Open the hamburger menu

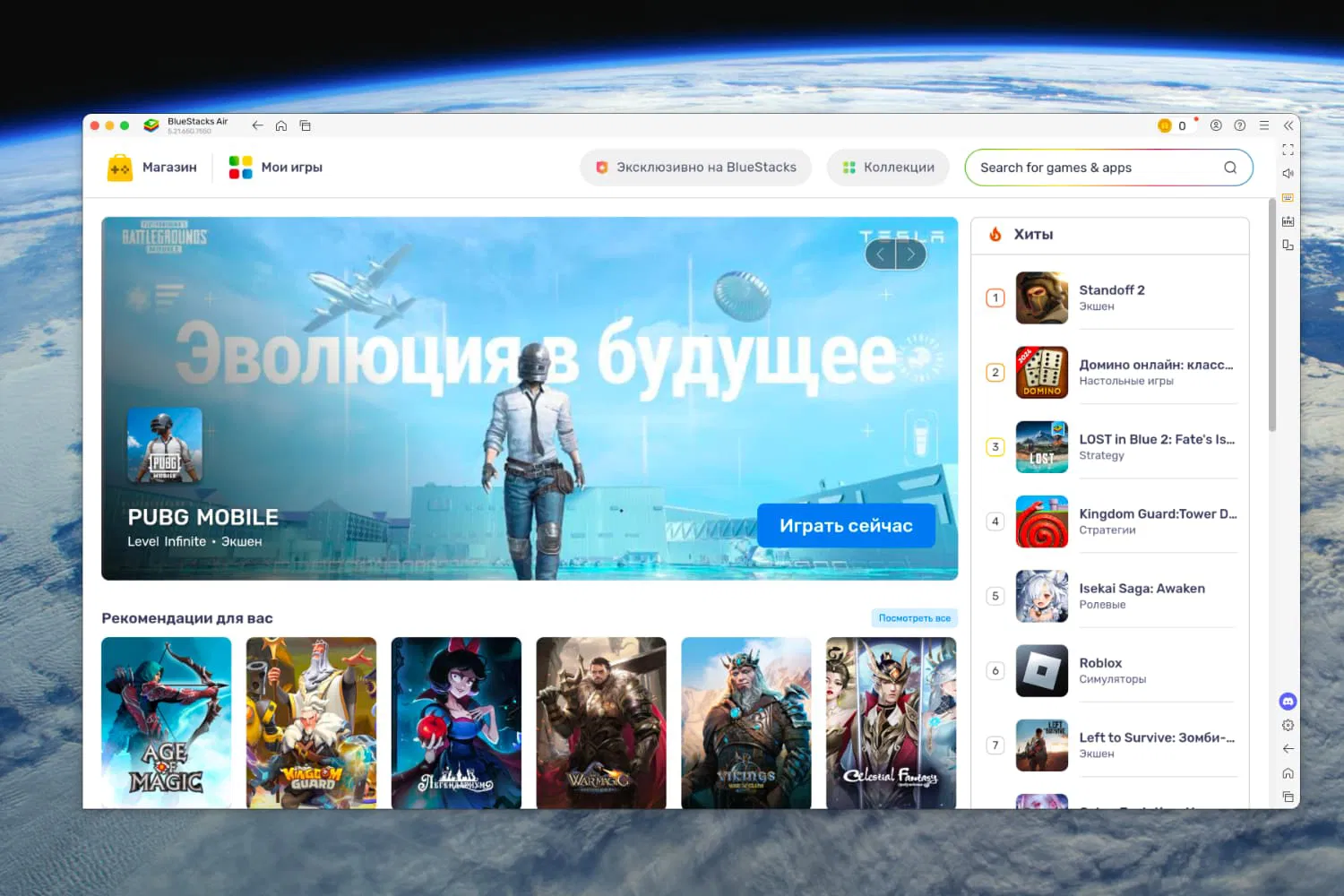1264,125
